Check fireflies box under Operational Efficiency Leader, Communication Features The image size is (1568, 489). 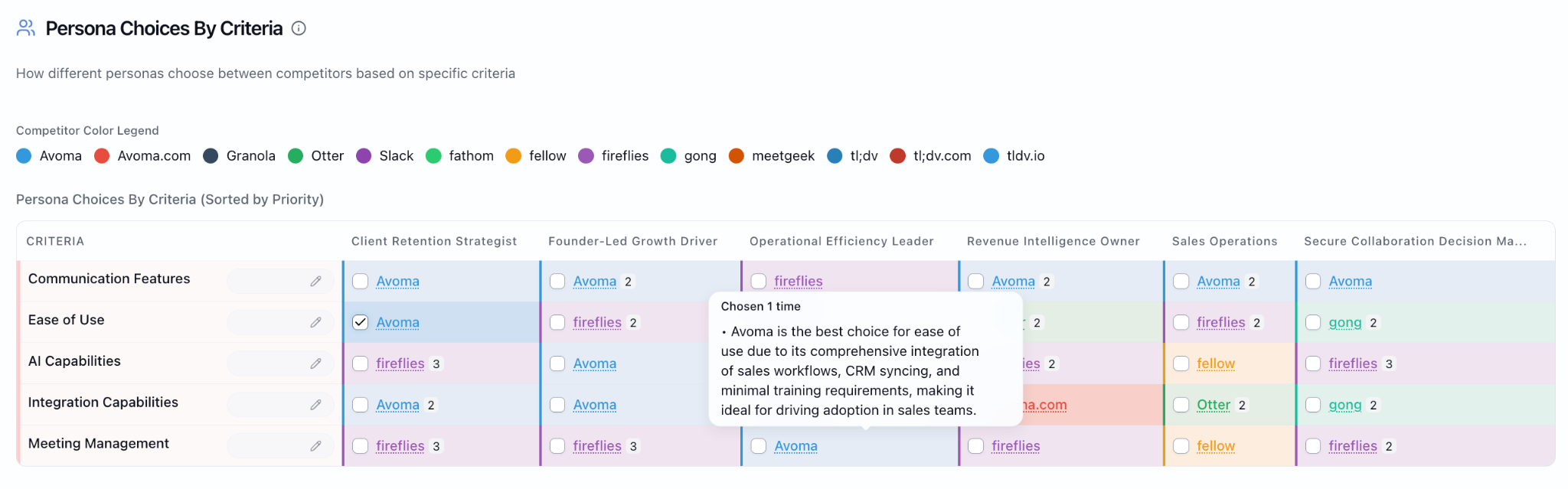point(759,282)
